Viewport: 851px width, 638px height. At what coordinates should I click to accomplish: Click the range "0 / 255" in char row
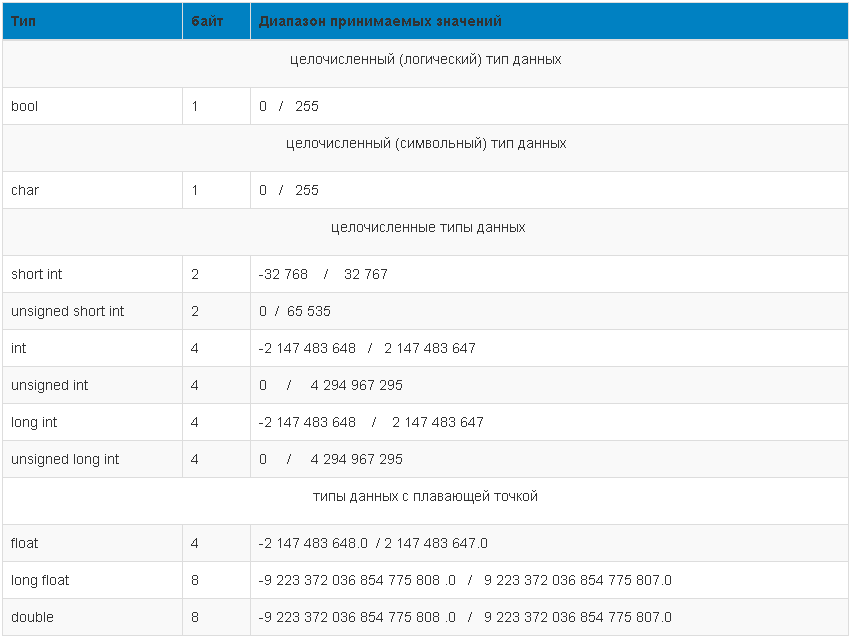(x=289, y=190)
